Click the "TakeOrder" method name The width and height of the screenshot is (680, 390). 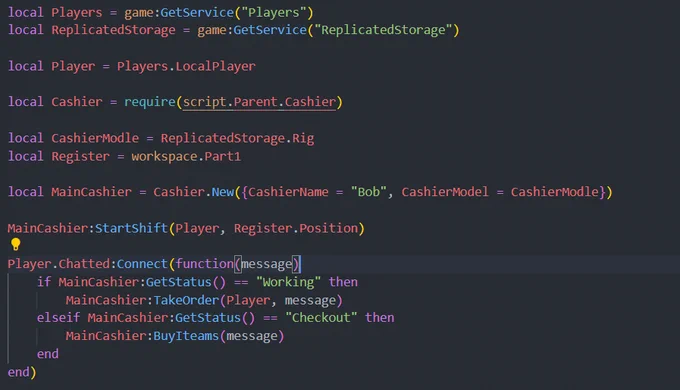click(186, 301)
